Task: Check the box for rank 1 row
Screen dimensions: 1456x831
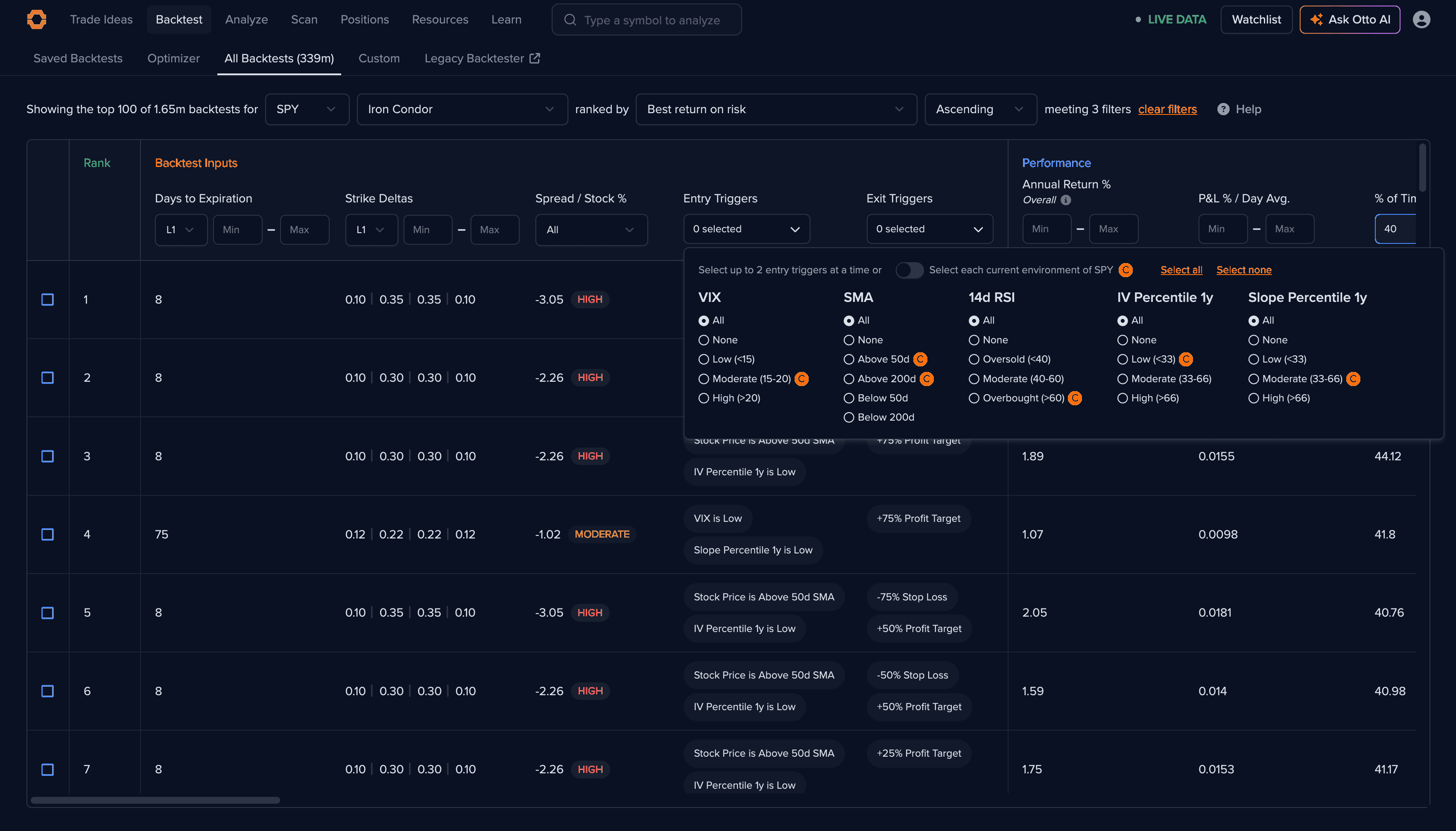Action: pyautogui.click(x=47, y=300)
